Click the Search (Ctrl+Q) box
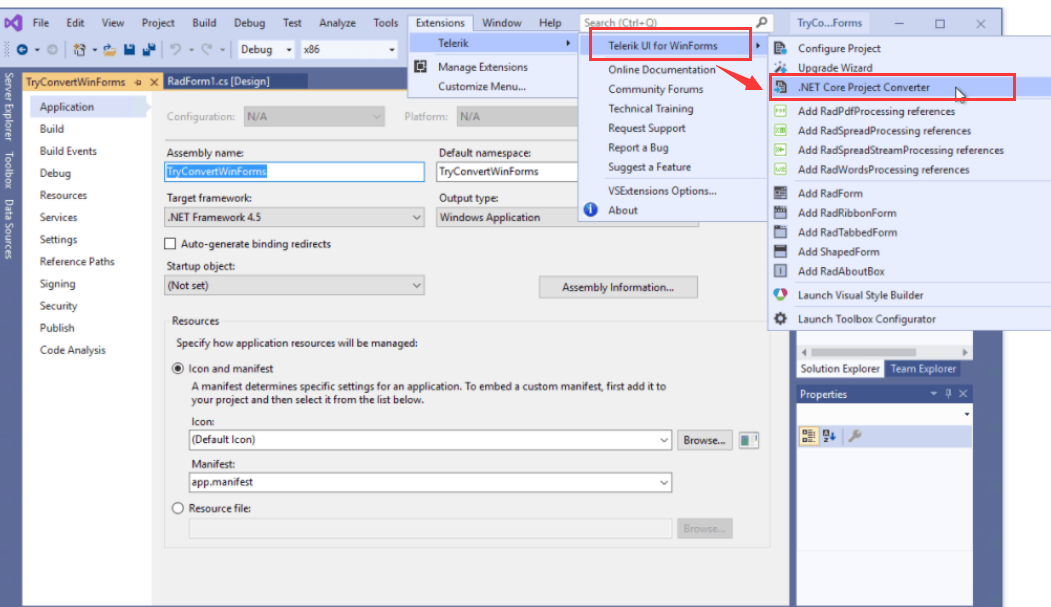Screen dimensions: 1051x607 [x=676, y=23]
